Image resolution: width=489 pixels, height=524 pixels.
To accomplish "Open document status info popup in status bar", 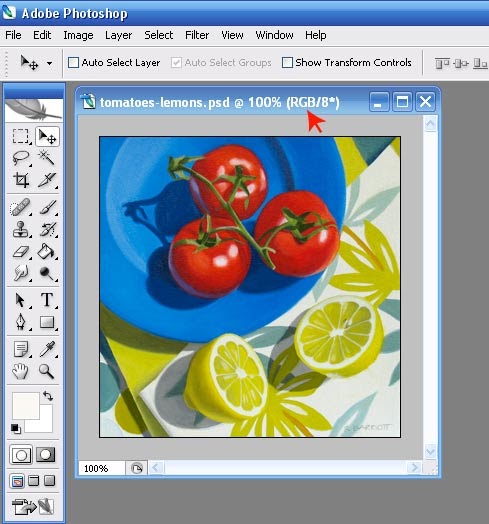I will 136,468.
